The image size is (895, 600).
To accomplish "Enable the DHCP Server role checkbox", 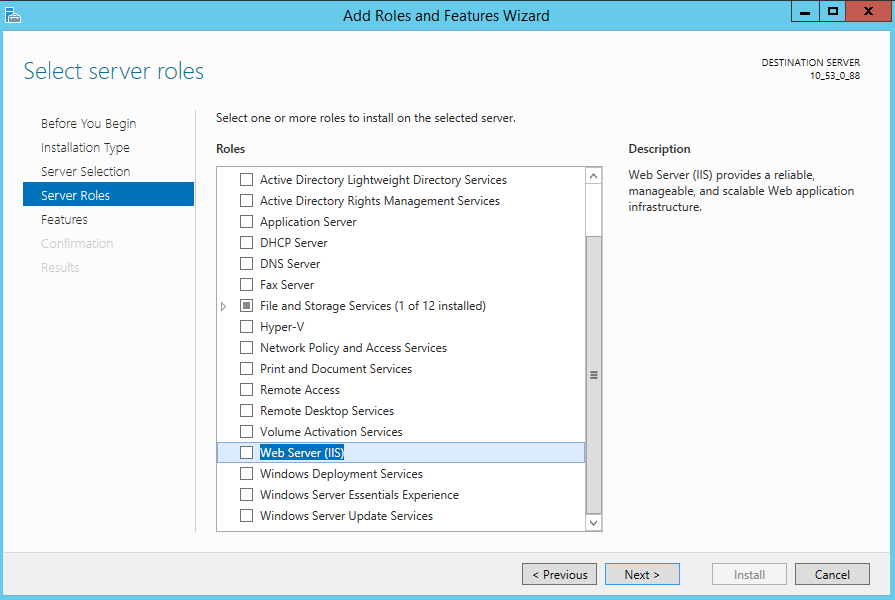I will (247, 243).
